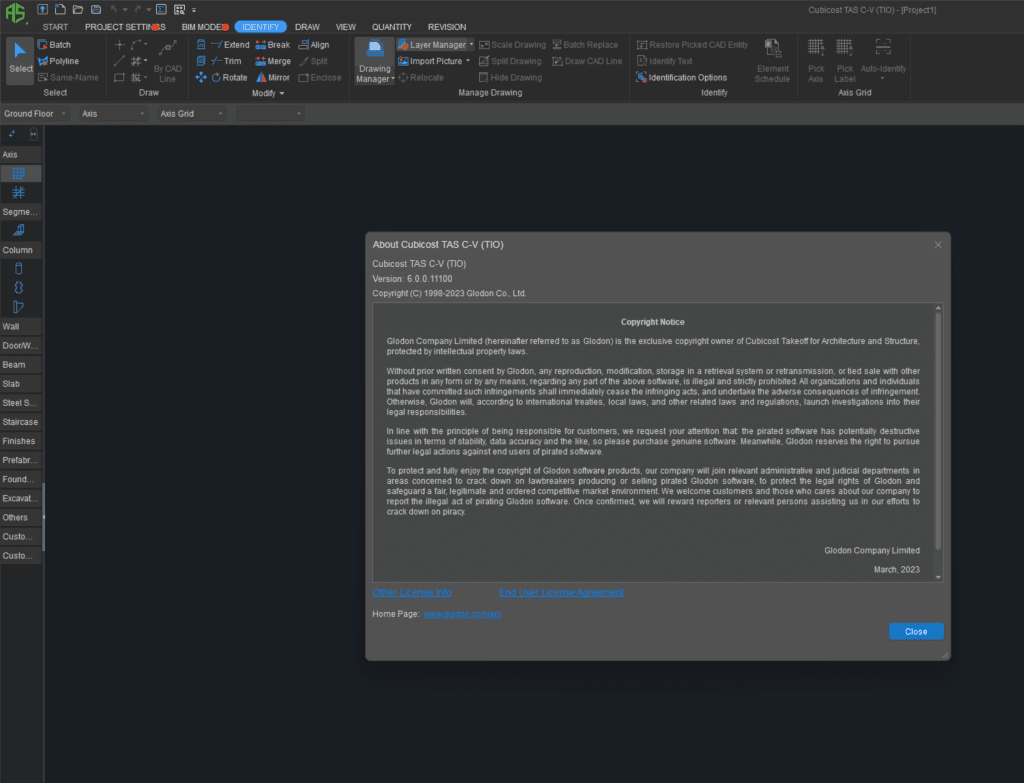Click the Break tool in Modify
1024x783 pixels.
271,45
